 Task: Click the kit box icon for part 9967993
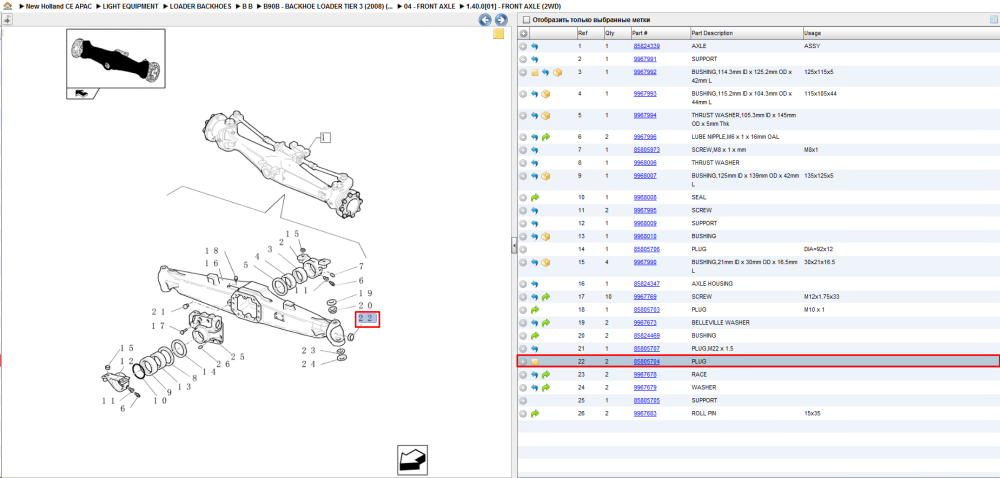pyautogui.click(x=546, y=94)
